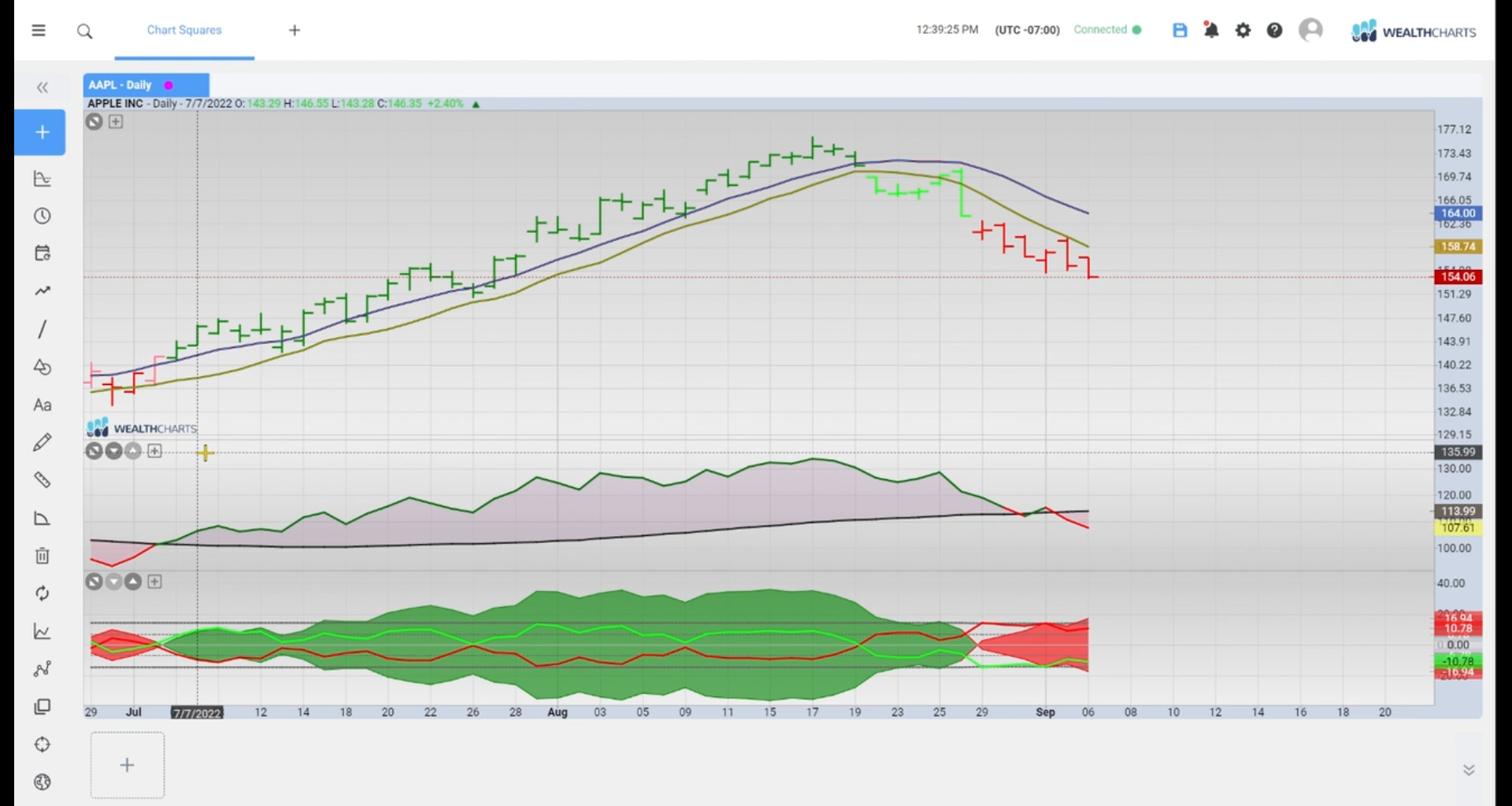1512x806 pixels.
Task: Click the refresh arrows icon
Action: [43, 593]
